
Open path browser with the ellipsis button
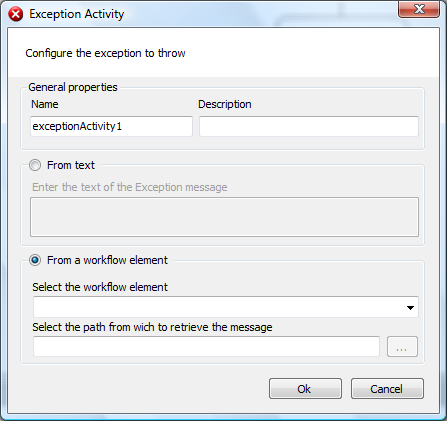tap(402, 347)
